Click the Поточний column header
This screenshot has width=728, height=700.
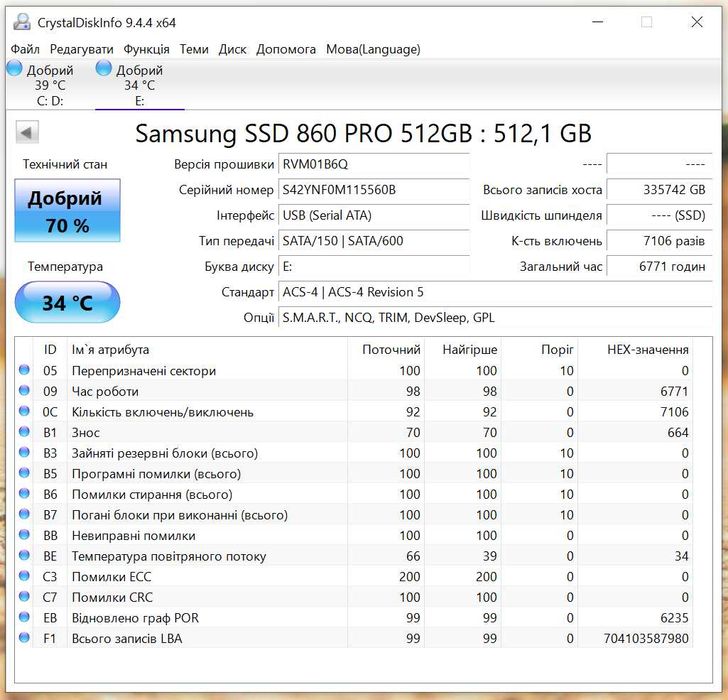[386, 350]
